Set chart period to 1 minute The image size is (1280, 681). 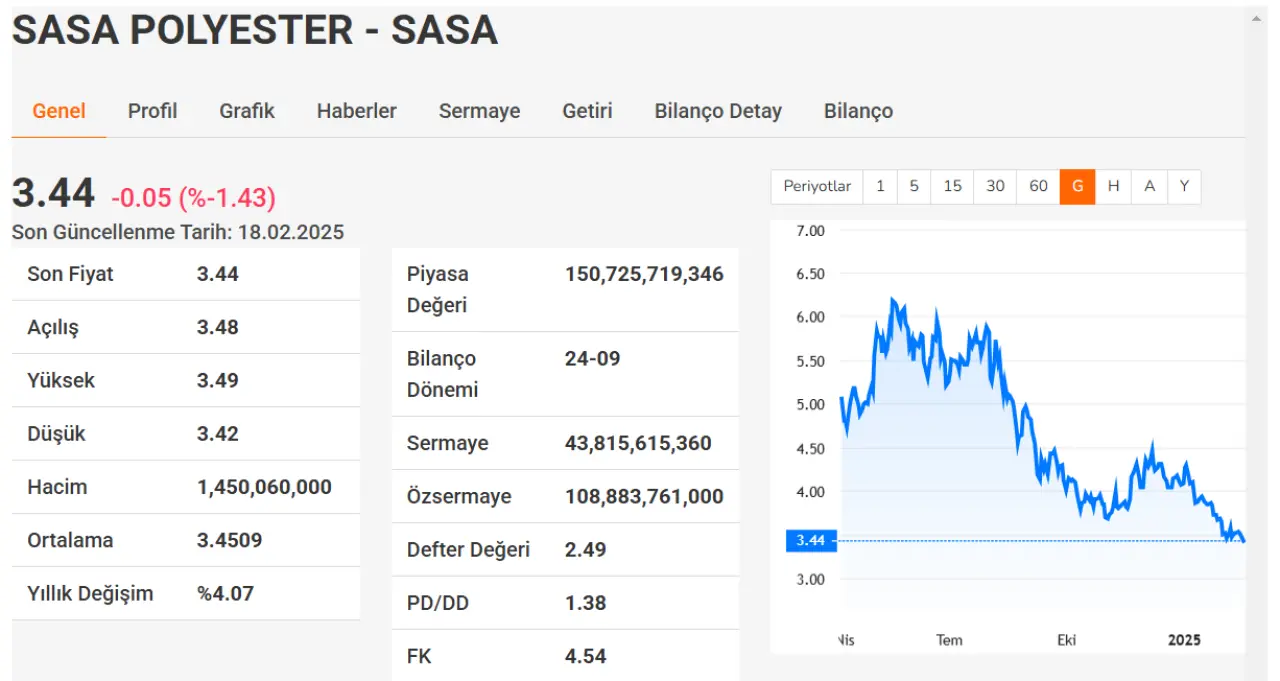coord(880,187)
